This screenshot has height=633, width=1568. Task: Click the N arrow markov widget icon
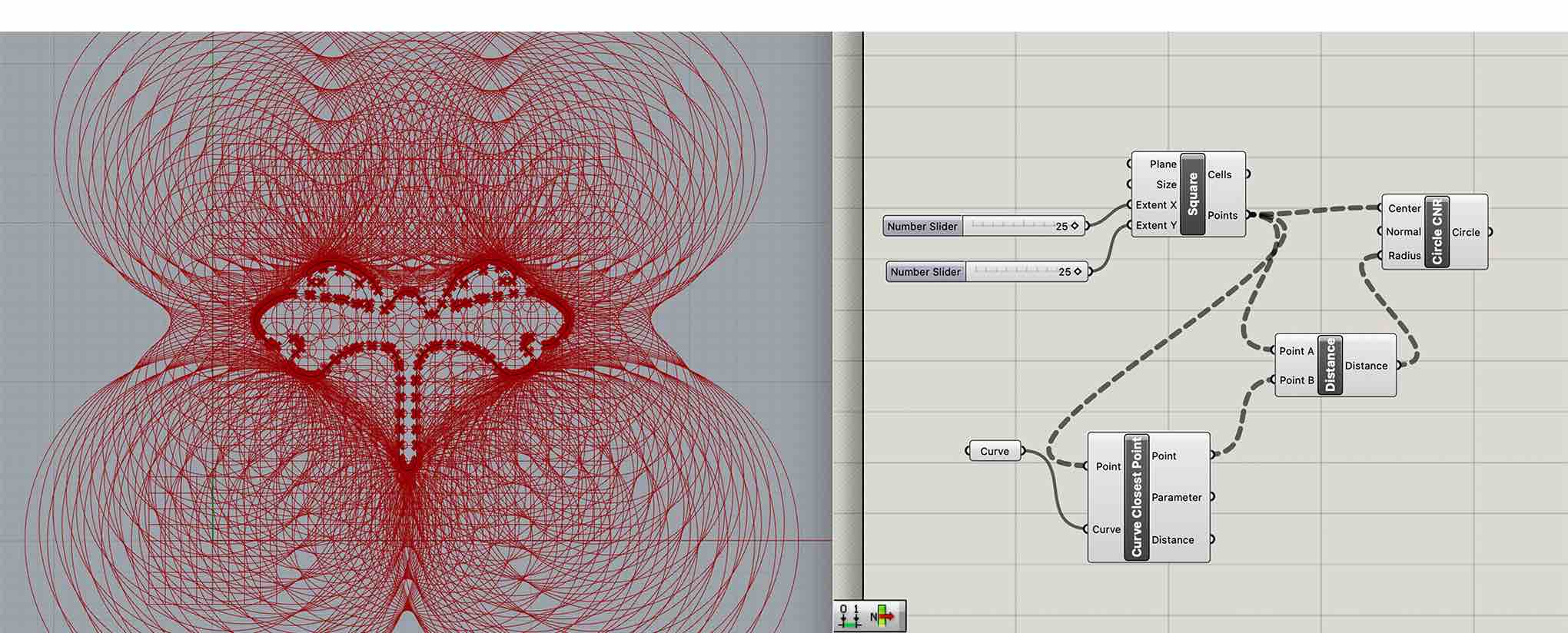(x=883, y=616)
